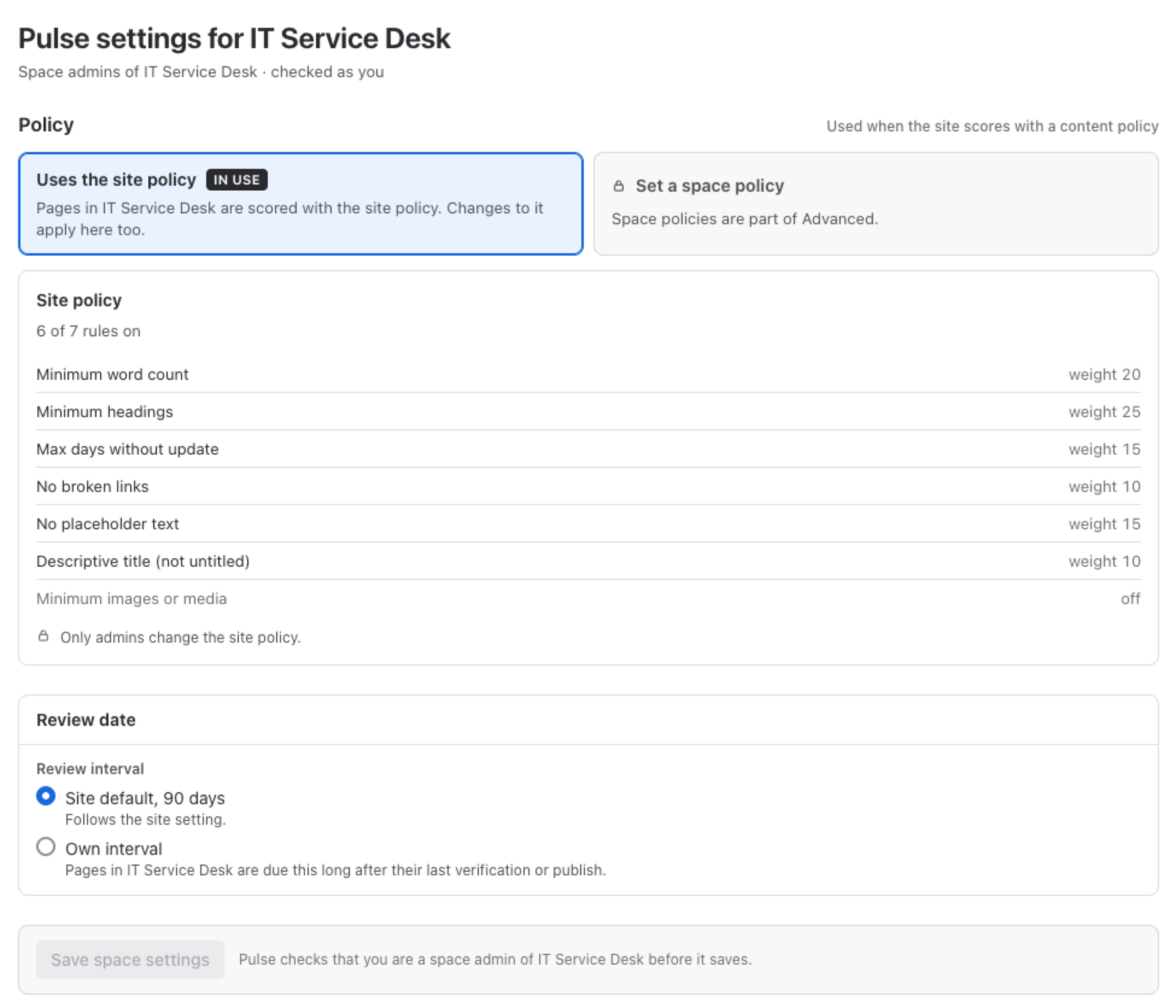Click Space policies are part of Advanced text
This screenshot has width=1176, height=1008.
point(745,219)
